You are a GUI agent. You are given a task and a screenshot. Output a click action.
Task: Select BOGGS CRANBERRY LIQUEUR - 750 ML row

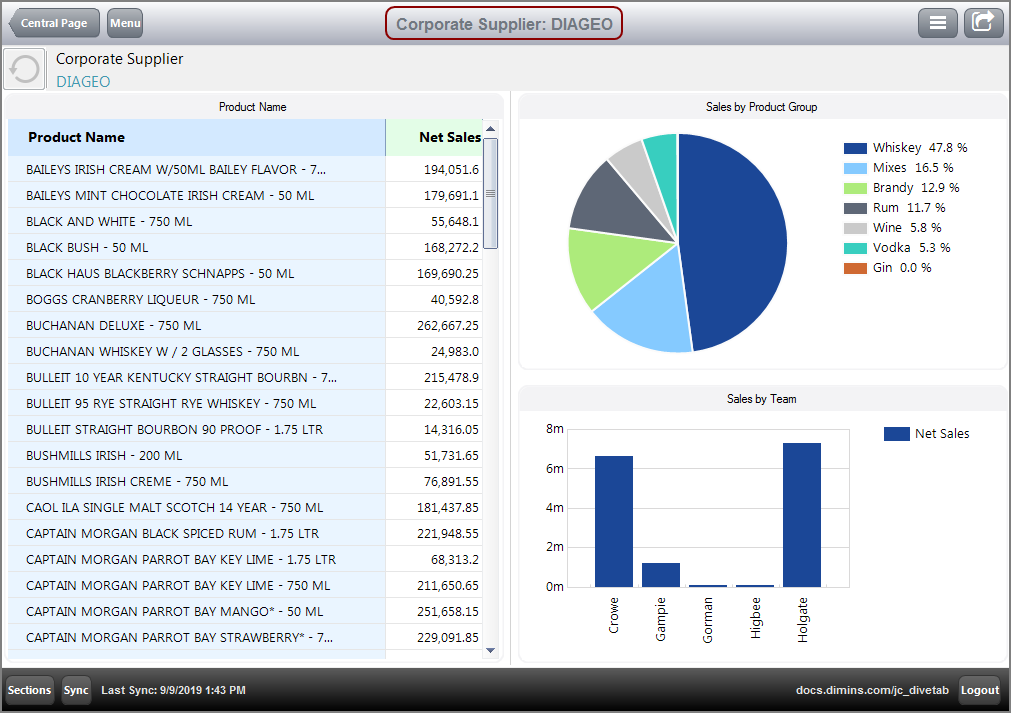tap(245, 299)
